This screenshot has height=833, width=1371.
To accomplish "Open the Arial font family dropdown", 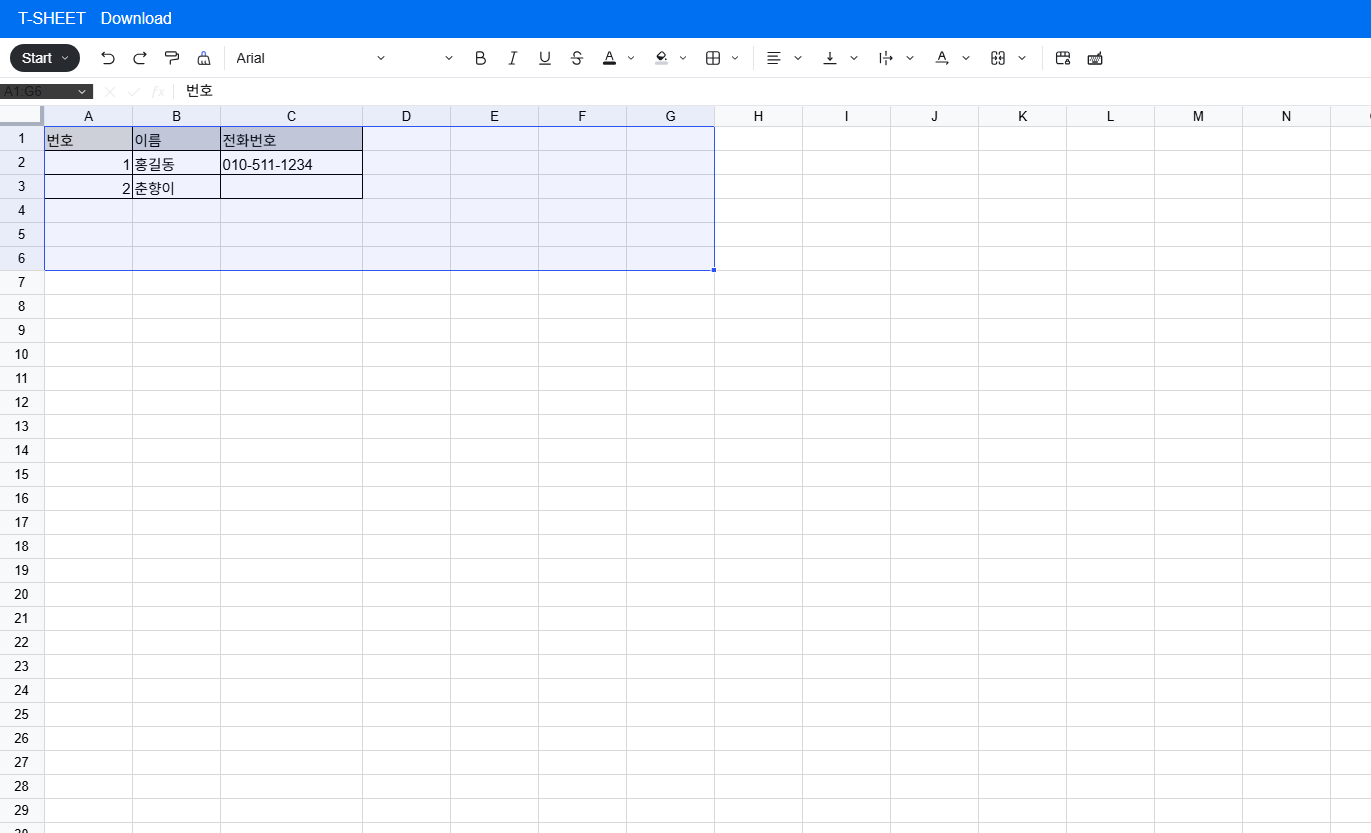I will tap(310, 58).
